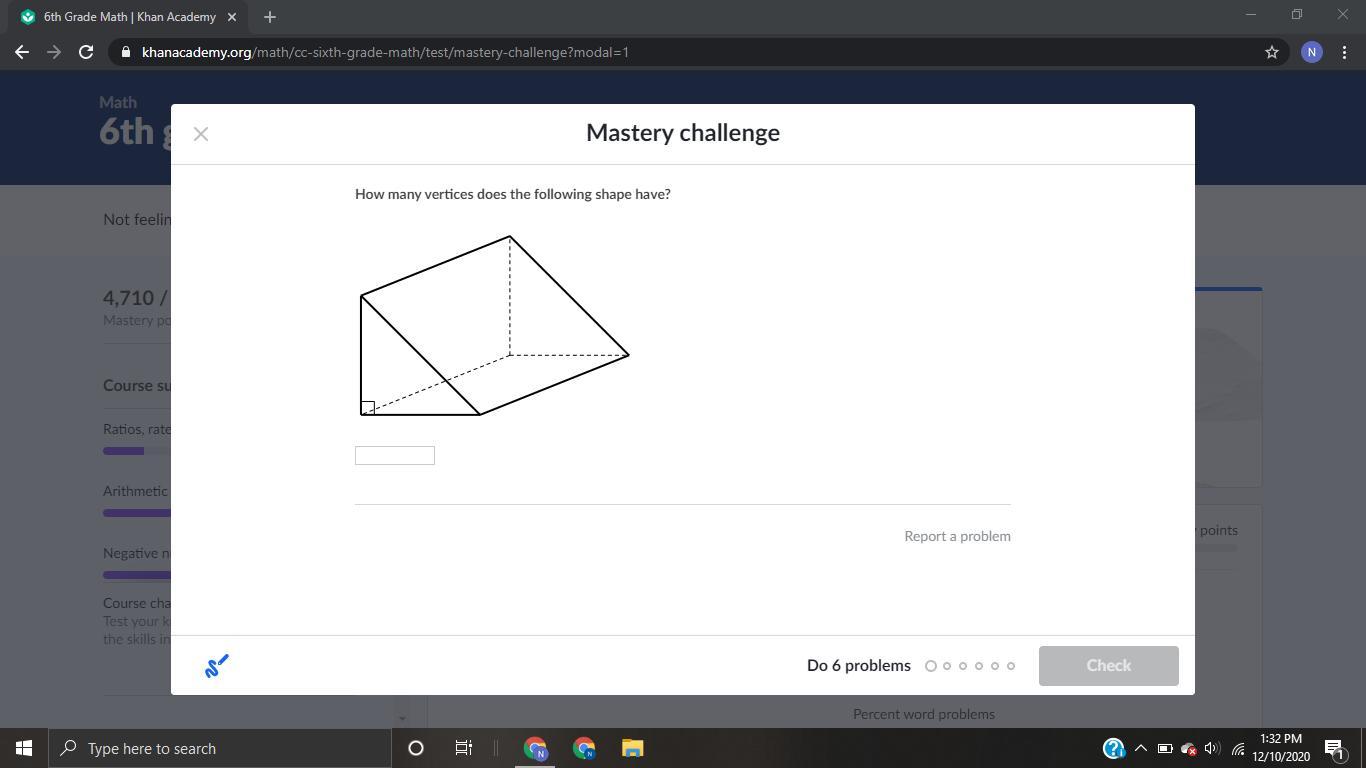Open the Chrome profile N avatar
Viewport: 1366px width, 768px height.
pos(1312,52)
